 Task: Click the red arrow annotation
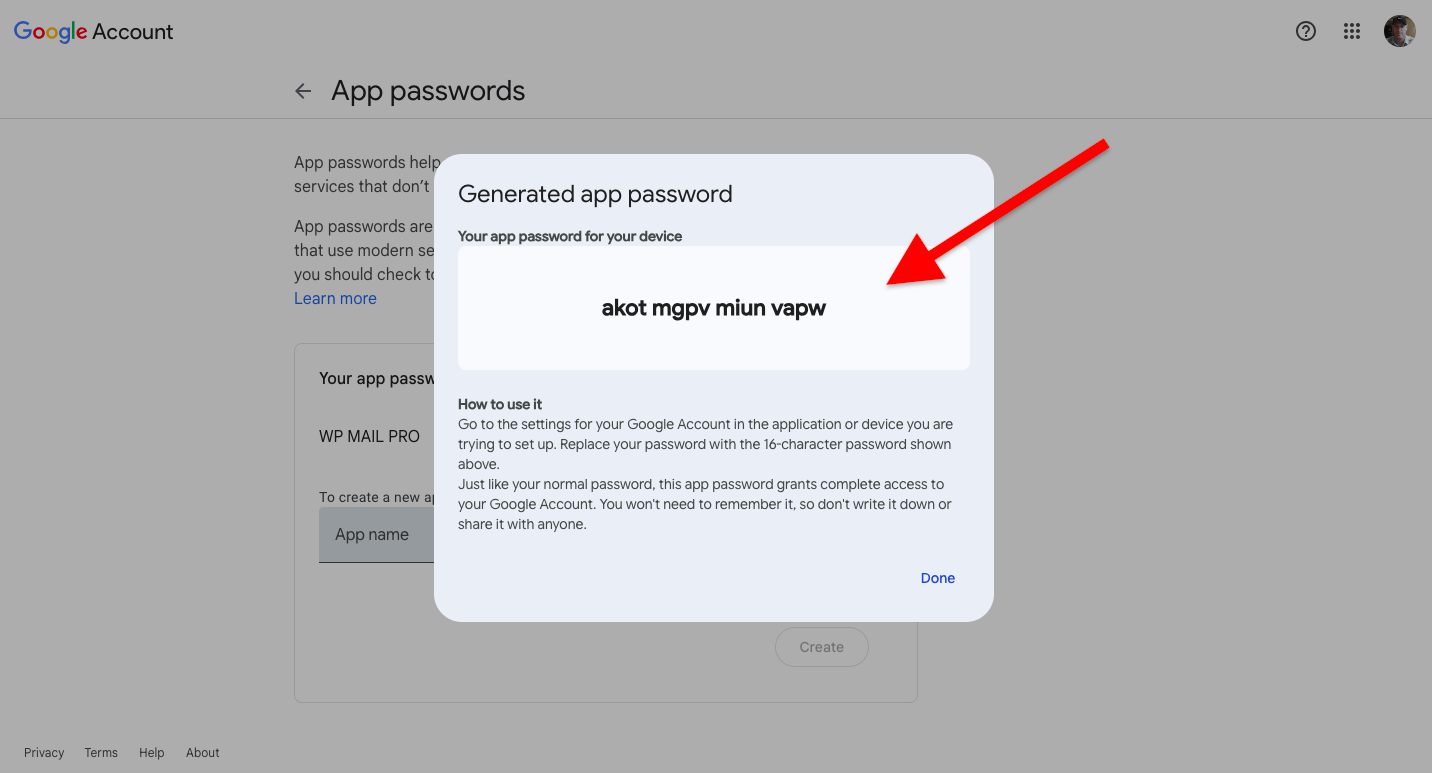click(x=998, y=213)
